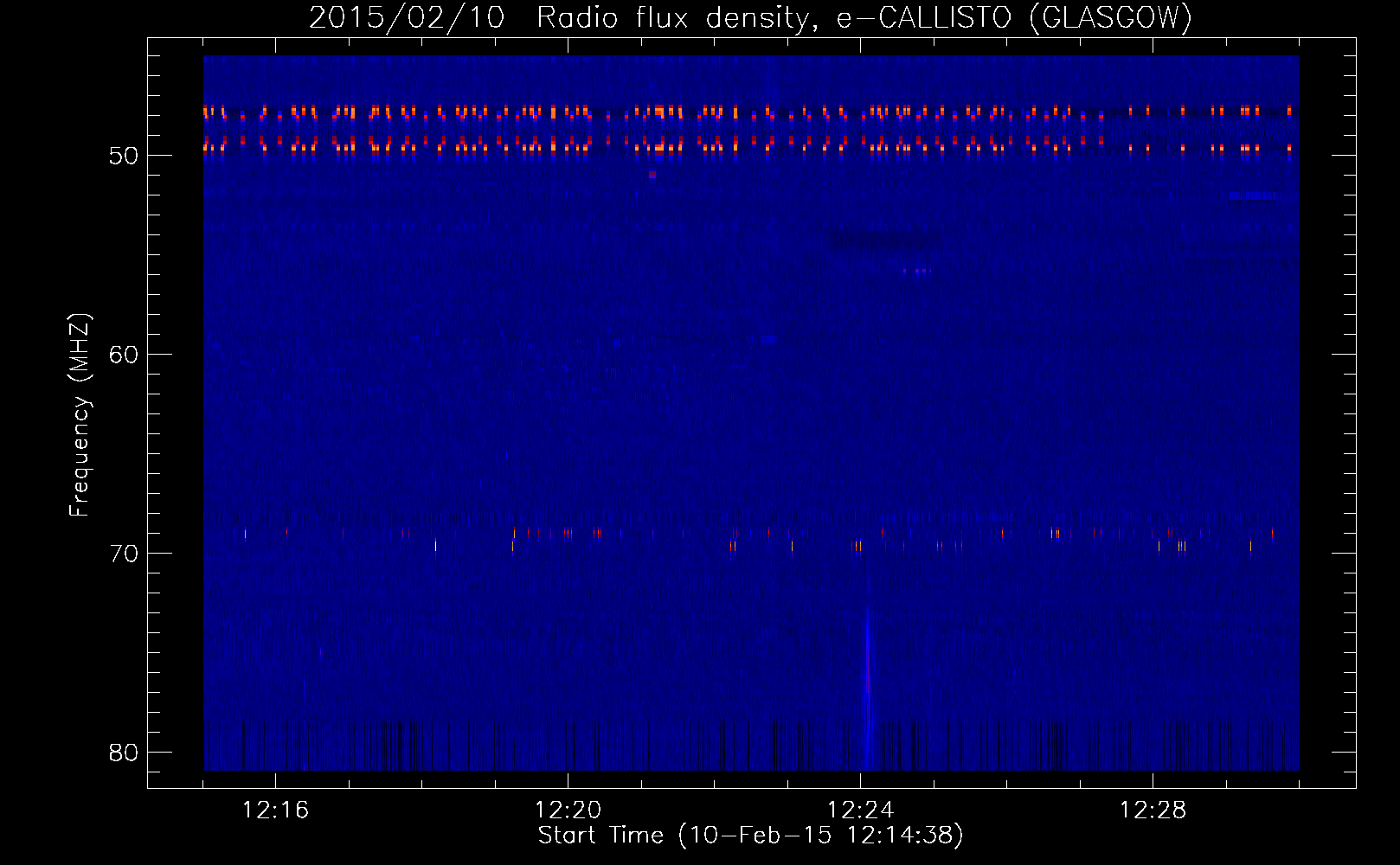Click the 12:16 time axis tick label
The width and height of the screenshot is (1400, 865).
[x=275, y=811]
